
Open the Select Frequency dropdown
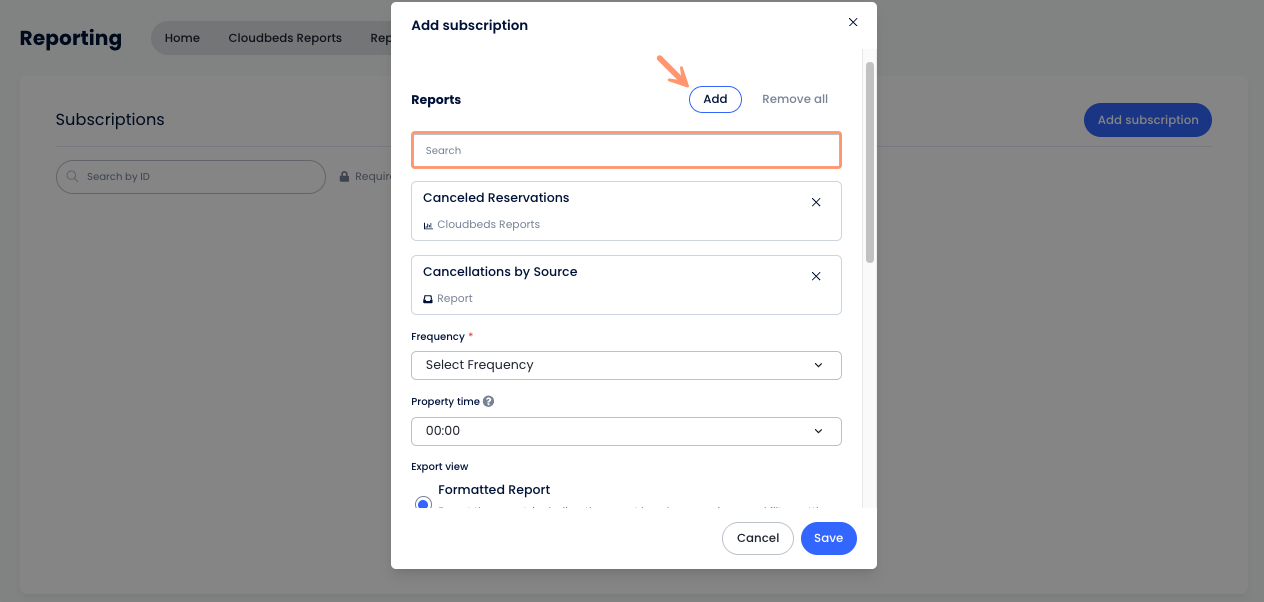(x=626, y=365)
